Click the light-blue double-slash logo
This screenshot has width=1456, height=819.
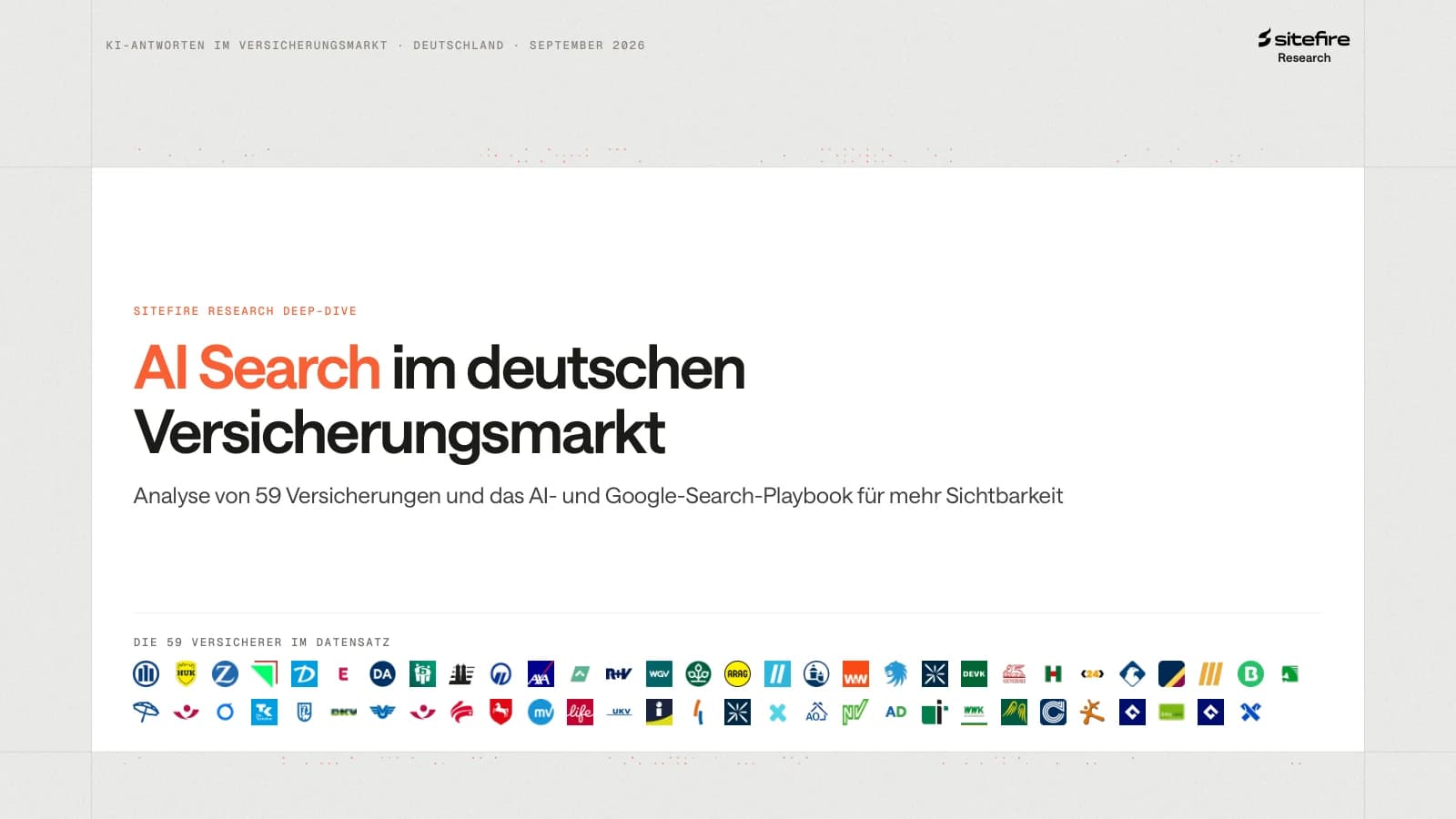777,673
